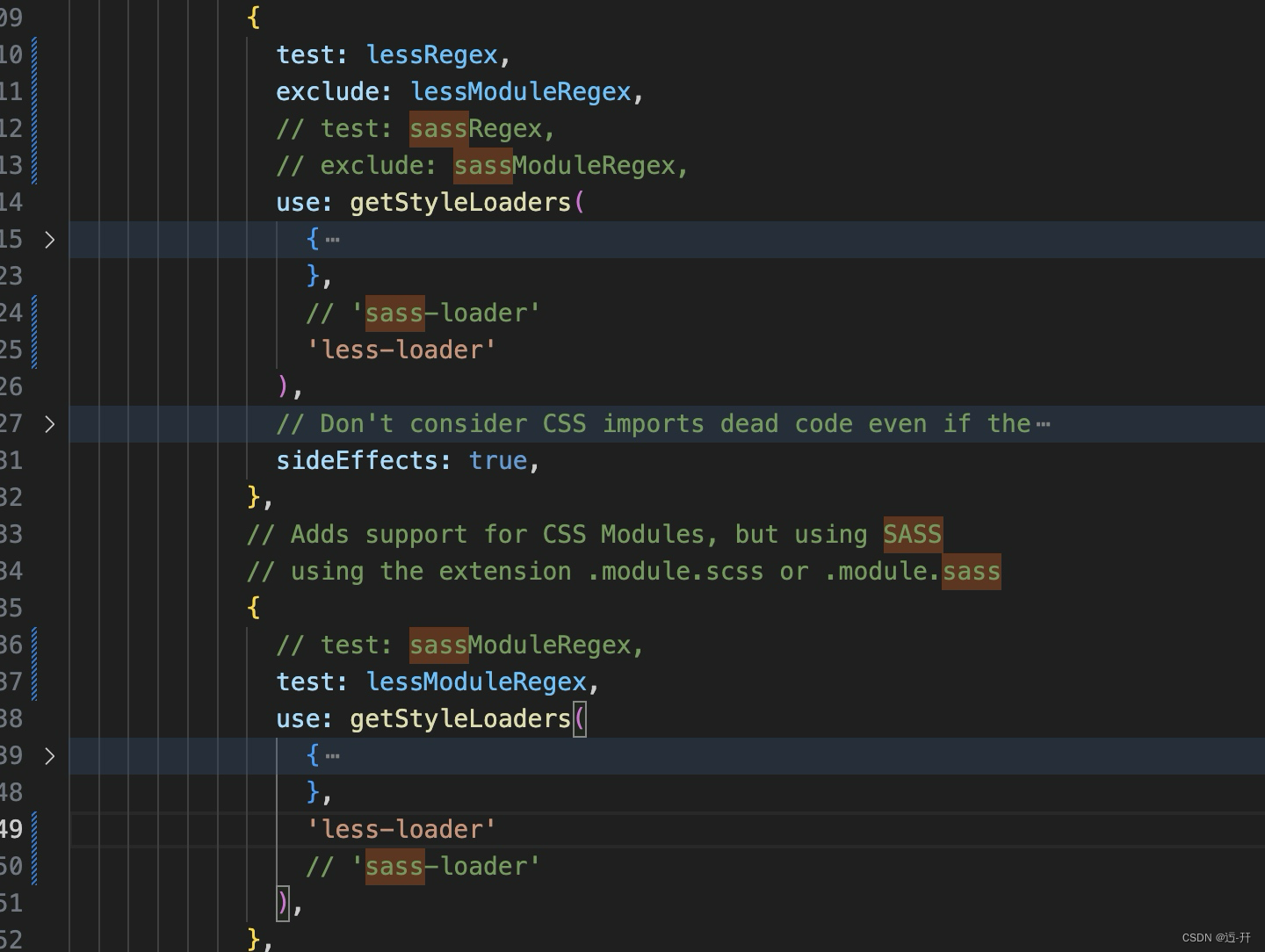This screenshot has height=952, width=1265.
Task: Expand the folded block at line 15
Action: 50,239
